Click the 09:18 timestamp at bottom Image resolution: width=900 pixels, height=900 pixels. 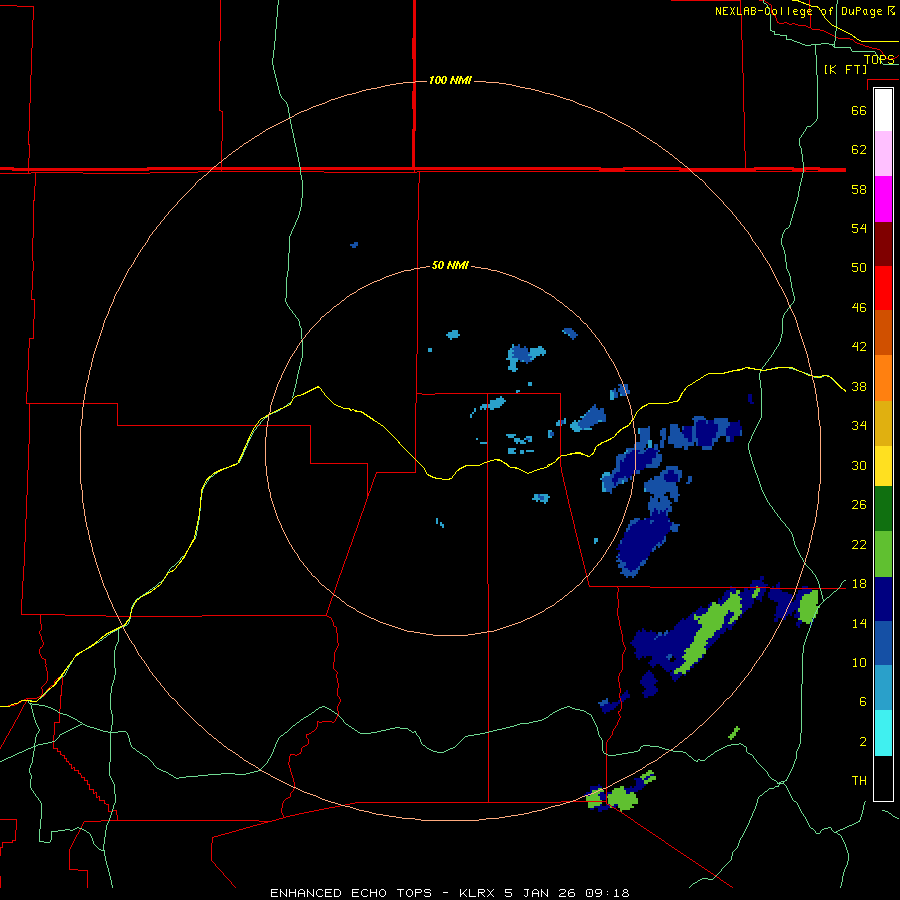[x=607, y=893]
